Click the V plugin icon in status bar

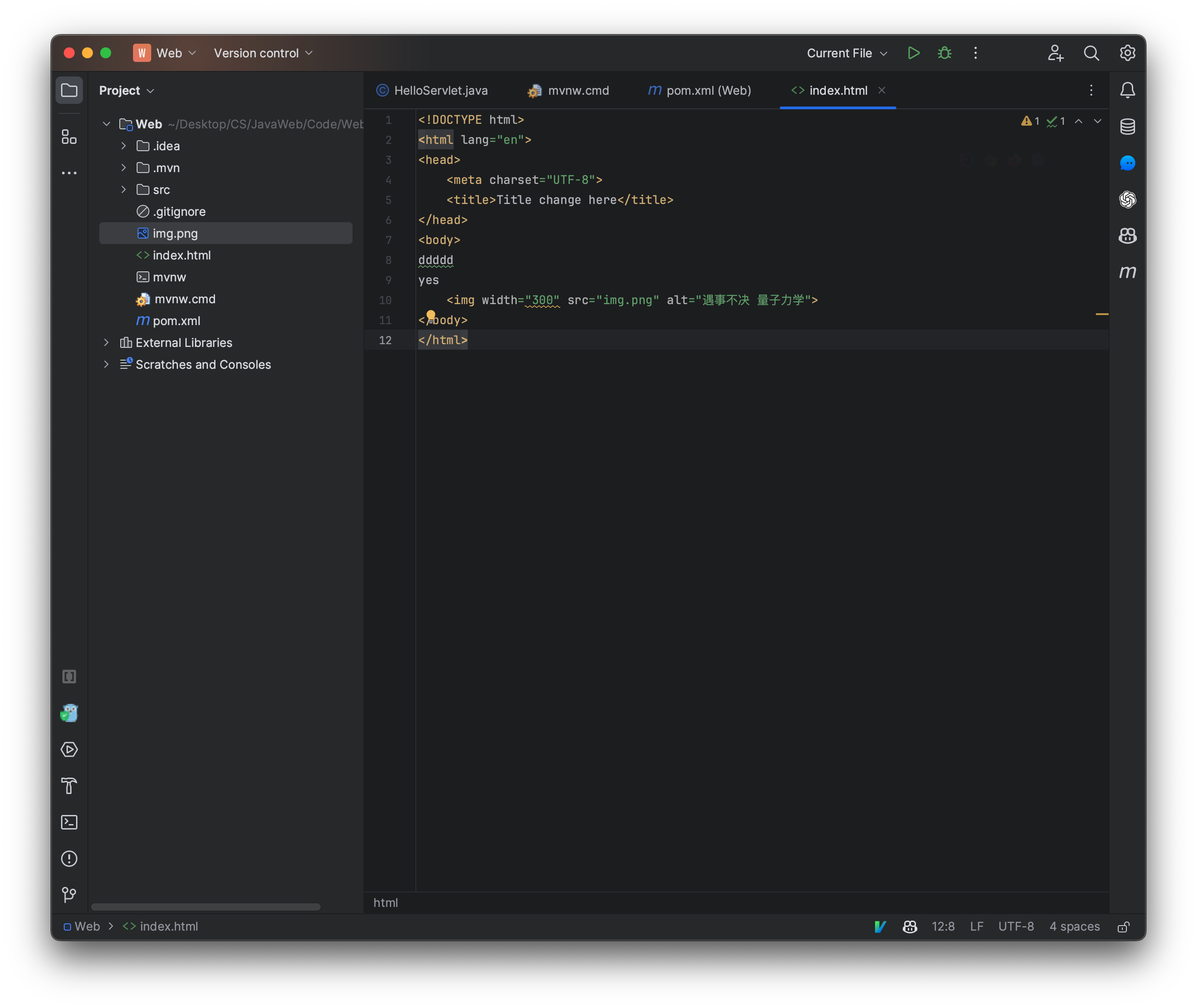880,927
